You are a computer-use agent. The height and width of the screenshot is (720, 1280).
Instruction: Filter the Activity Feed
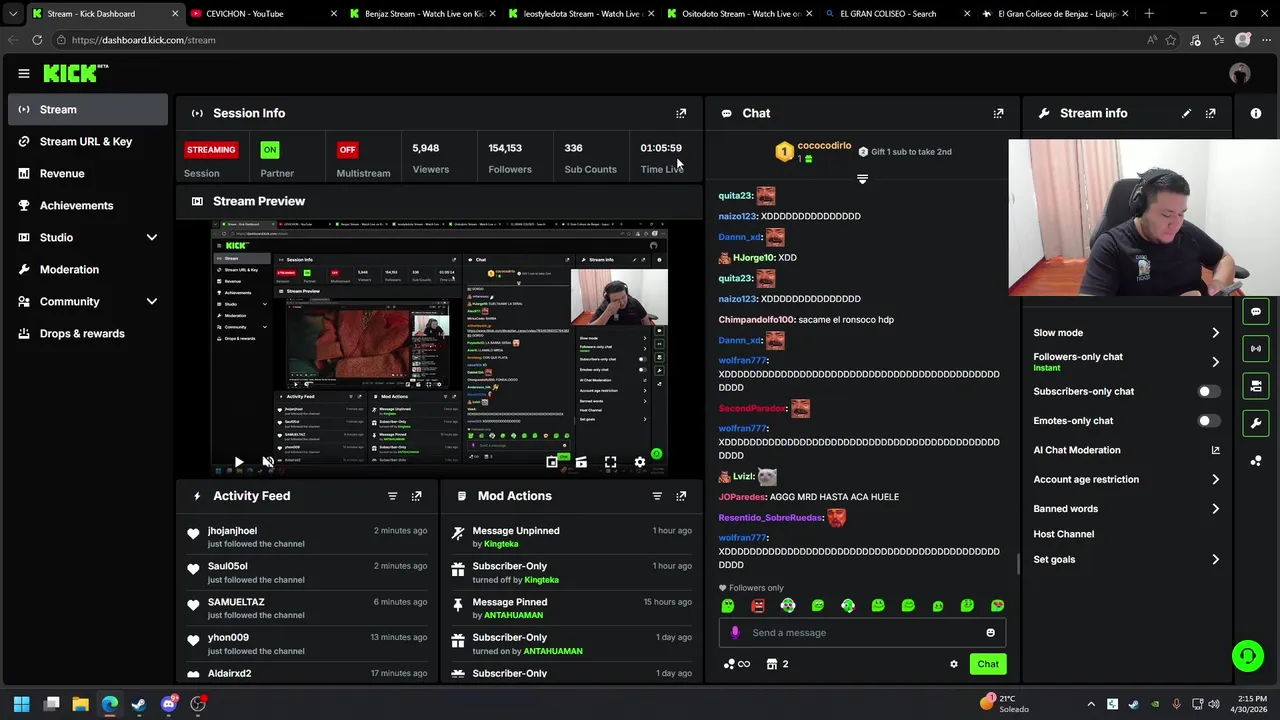pos(392,496)
